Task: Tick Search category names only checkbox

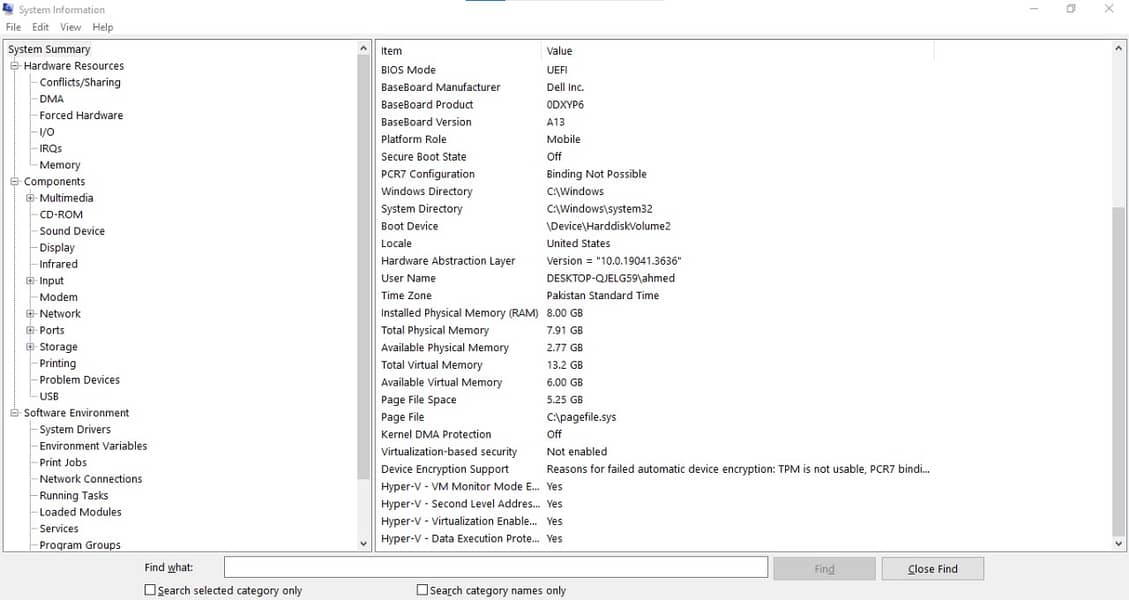Action: [422, 590]
